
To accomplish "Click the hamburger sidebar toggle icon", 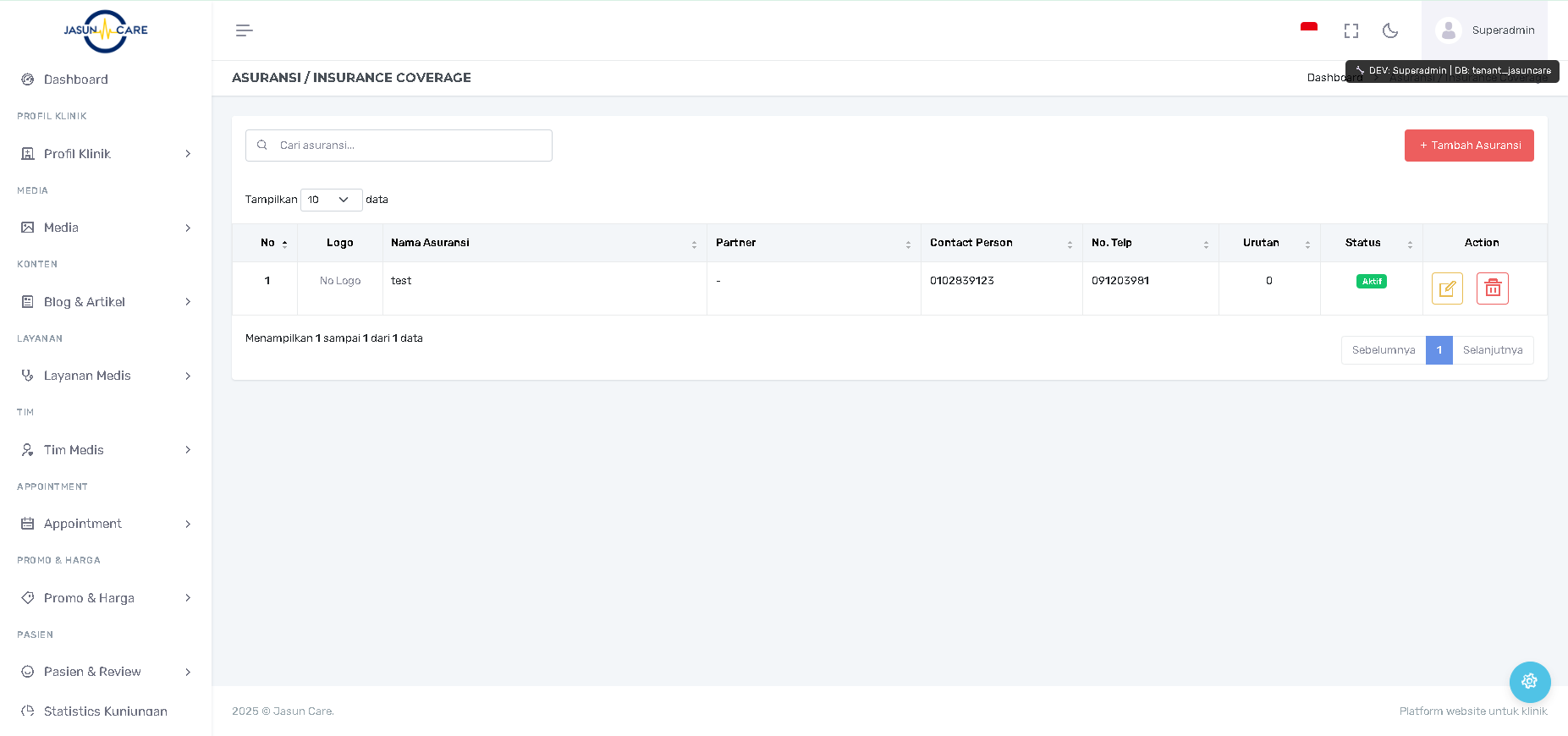I will (x=244, y=30).
